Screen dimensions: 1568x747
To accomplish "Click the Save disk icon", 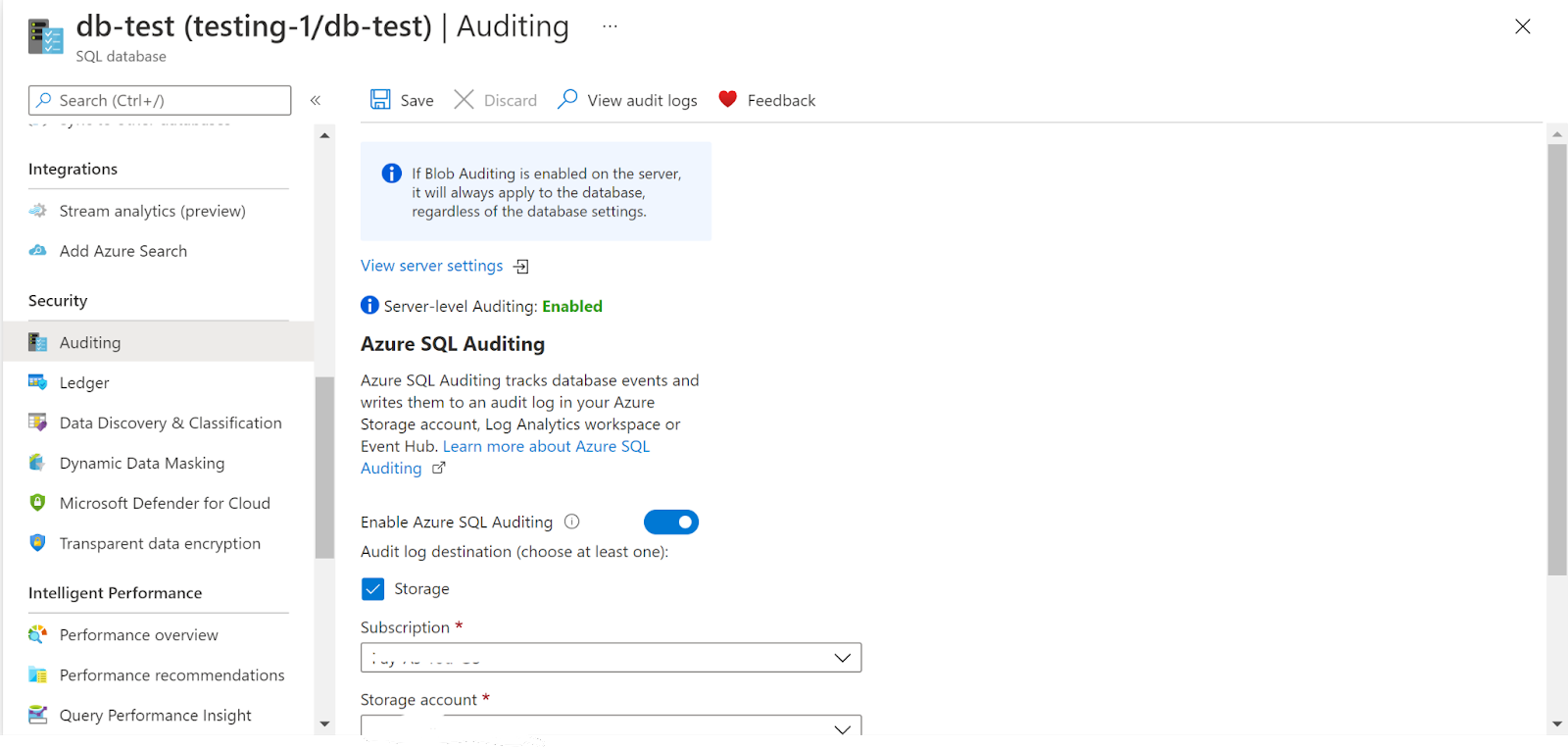I will 380,100.
